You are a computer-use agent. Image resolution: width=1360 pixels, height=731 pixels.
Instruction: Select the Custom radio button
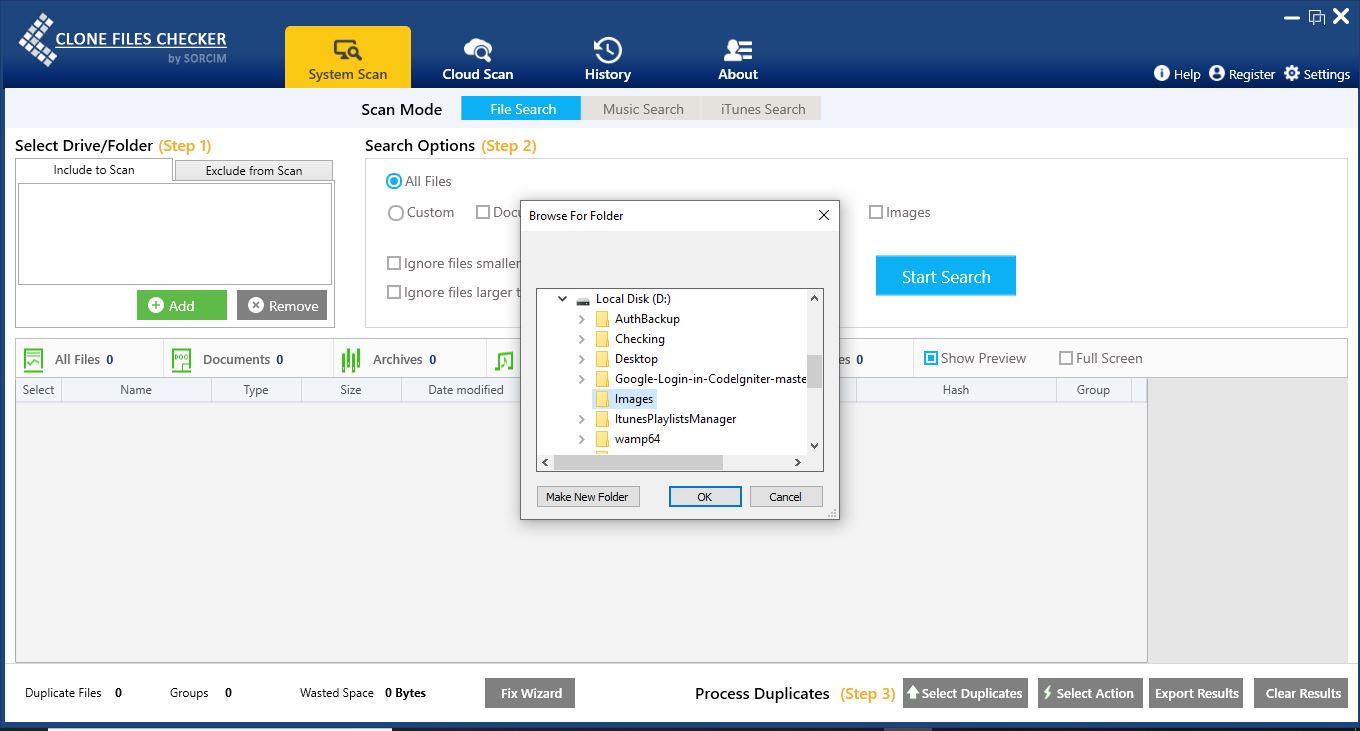point(396,213)
